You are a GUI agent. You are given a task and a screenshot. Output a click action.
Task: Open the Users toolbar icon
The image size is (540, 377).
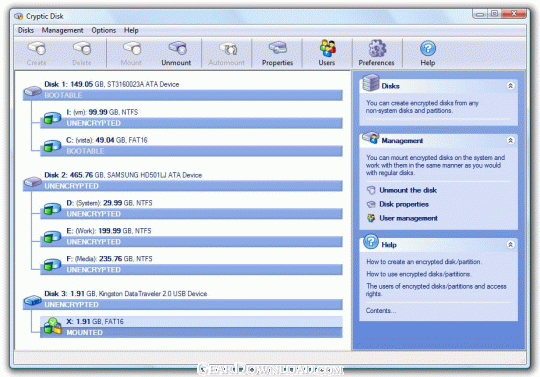[327, 48]
